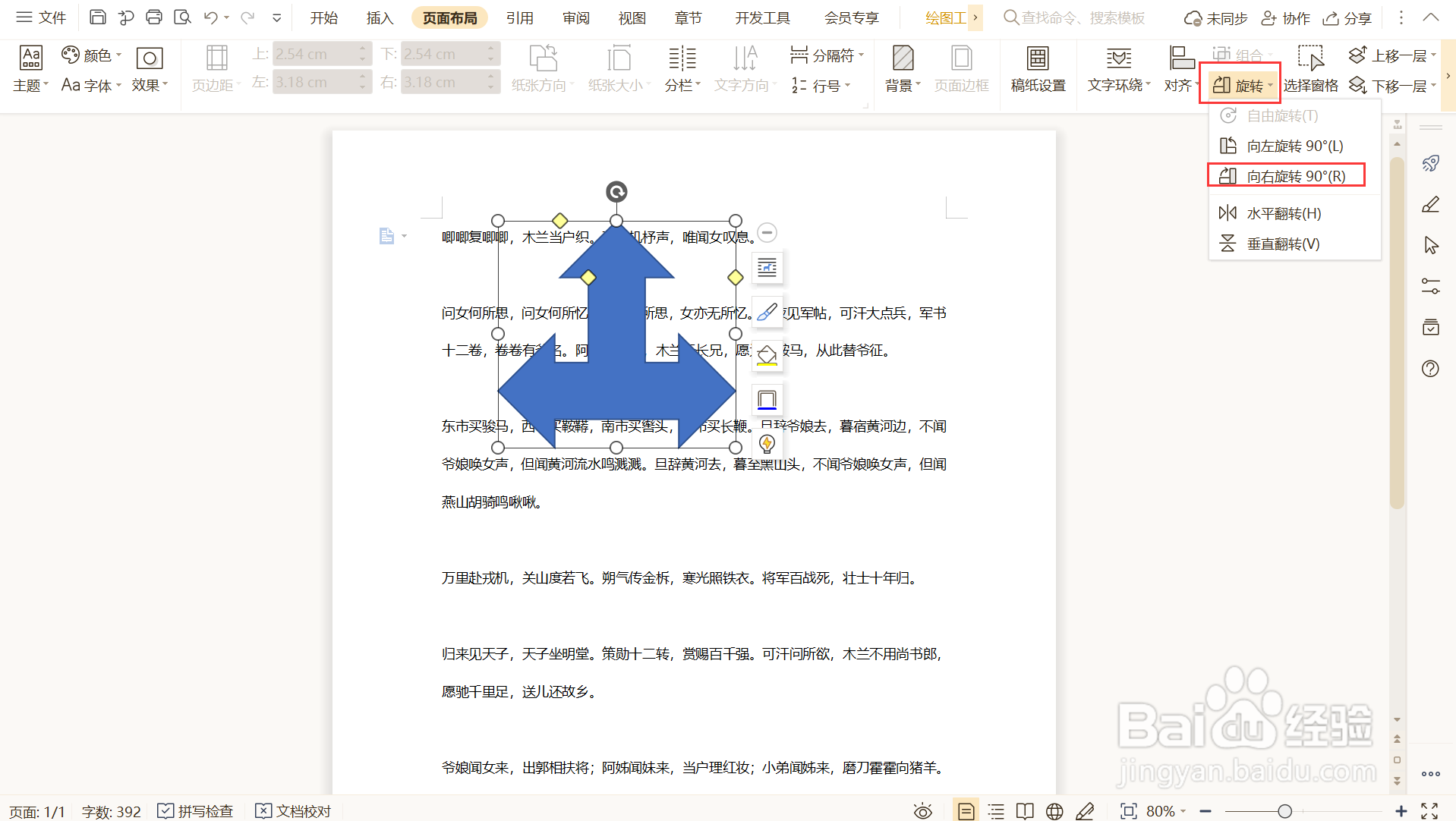Image resolution: width=1456 pixels, height=821 pixels.
Task: Switch to page layout view icon
Action: point(966,811)
